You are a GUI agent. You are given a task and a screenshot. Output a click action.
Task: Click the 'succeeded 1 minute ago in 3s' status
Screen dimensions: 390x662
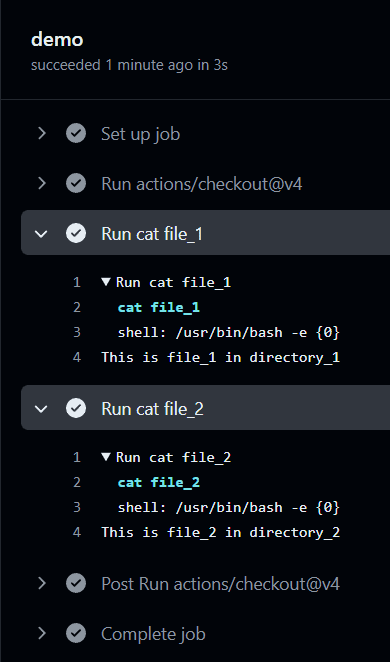click(129, 65)
